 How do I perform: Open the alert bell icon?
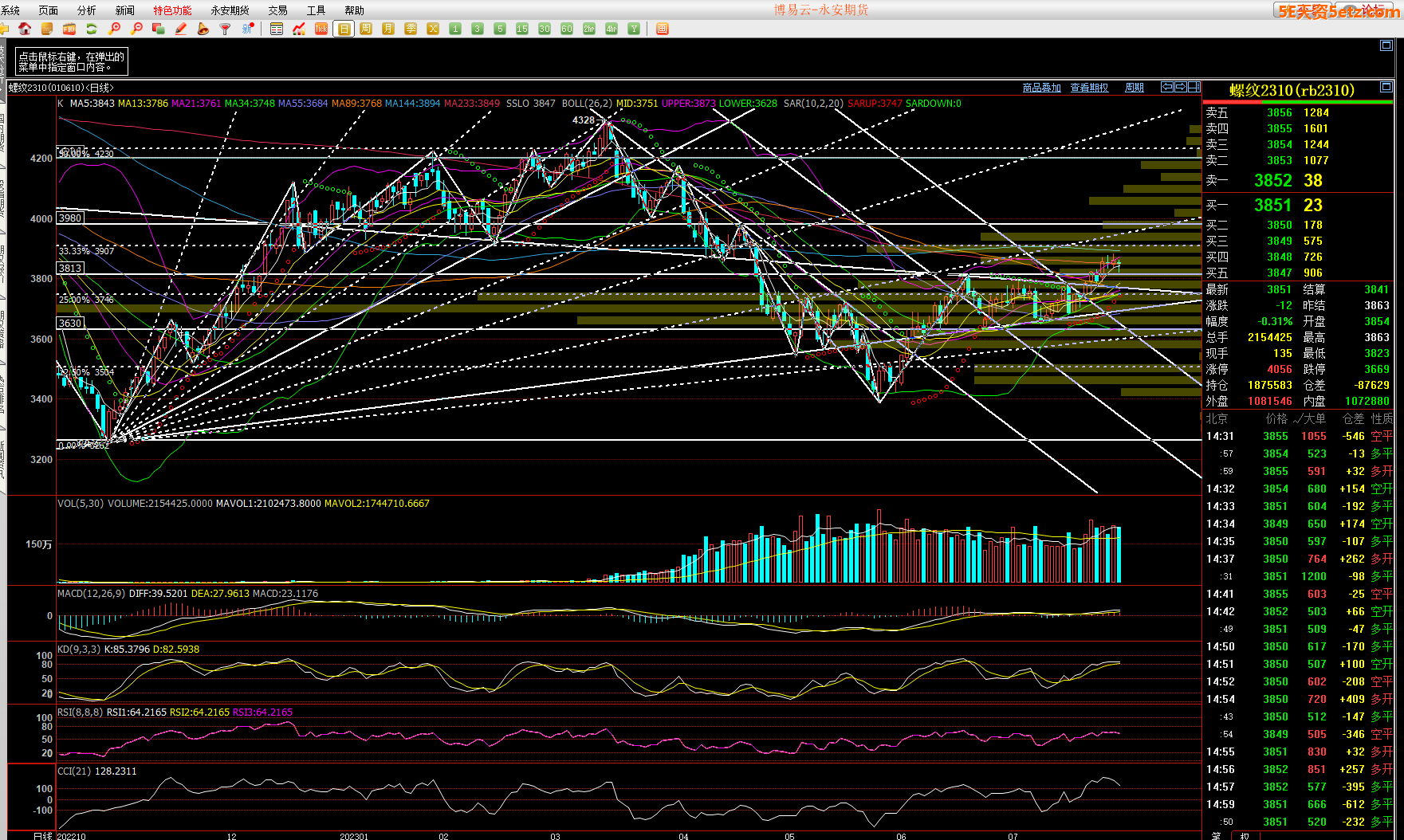[x=203, y=29]
